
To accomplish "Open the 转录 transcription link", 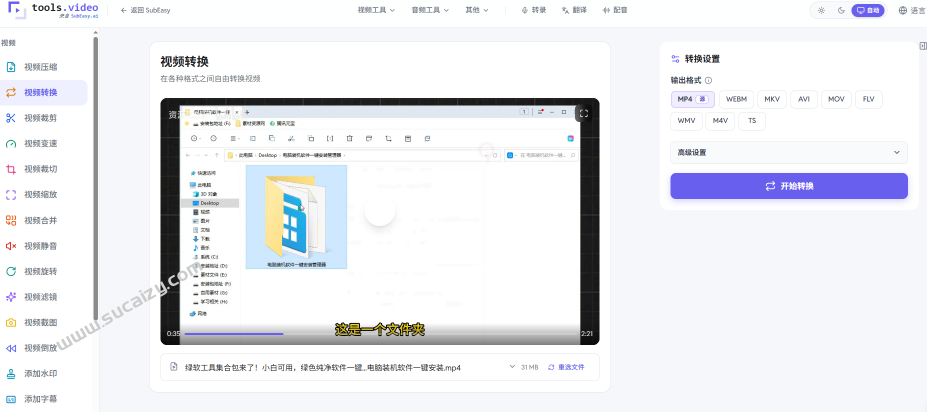I will point(534,10).
